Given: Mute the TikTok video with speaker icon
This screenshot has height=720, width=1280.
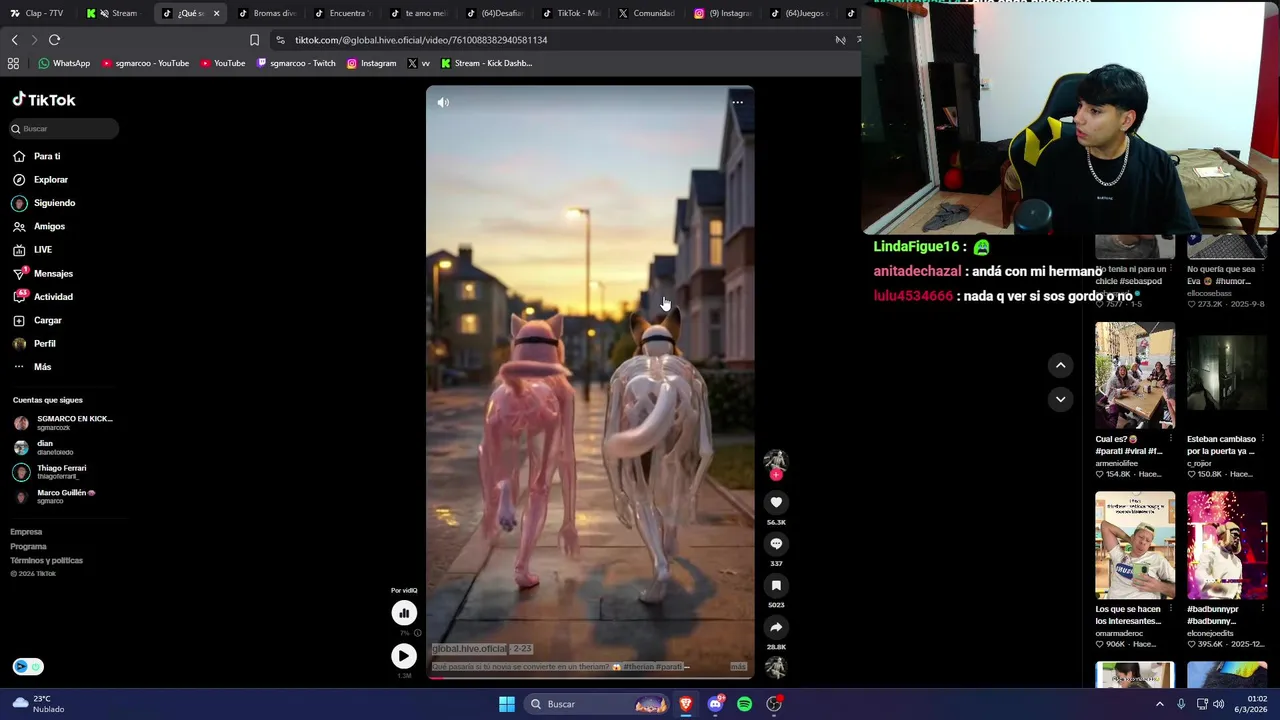Looking at the screenshot, I should [x=443, y=102].
